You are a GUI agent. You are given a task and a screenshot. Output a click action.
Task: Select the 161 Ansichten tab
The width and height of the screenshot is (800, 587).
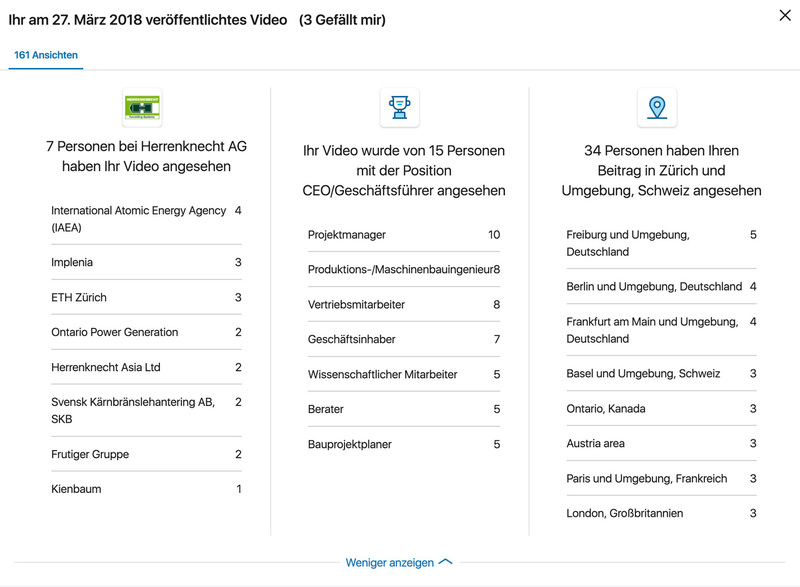point(46,55)
